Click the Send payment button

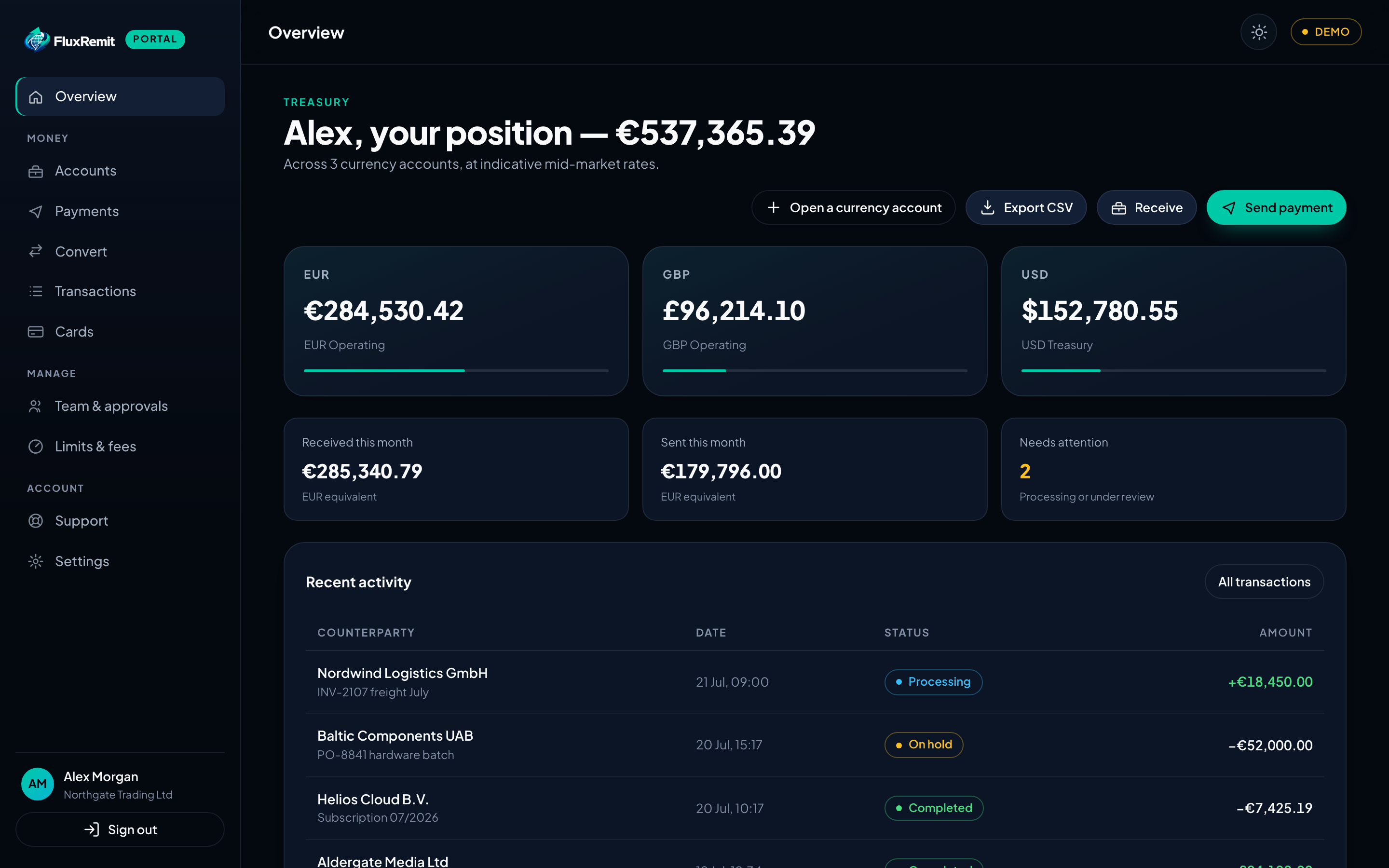[1277, 208]
